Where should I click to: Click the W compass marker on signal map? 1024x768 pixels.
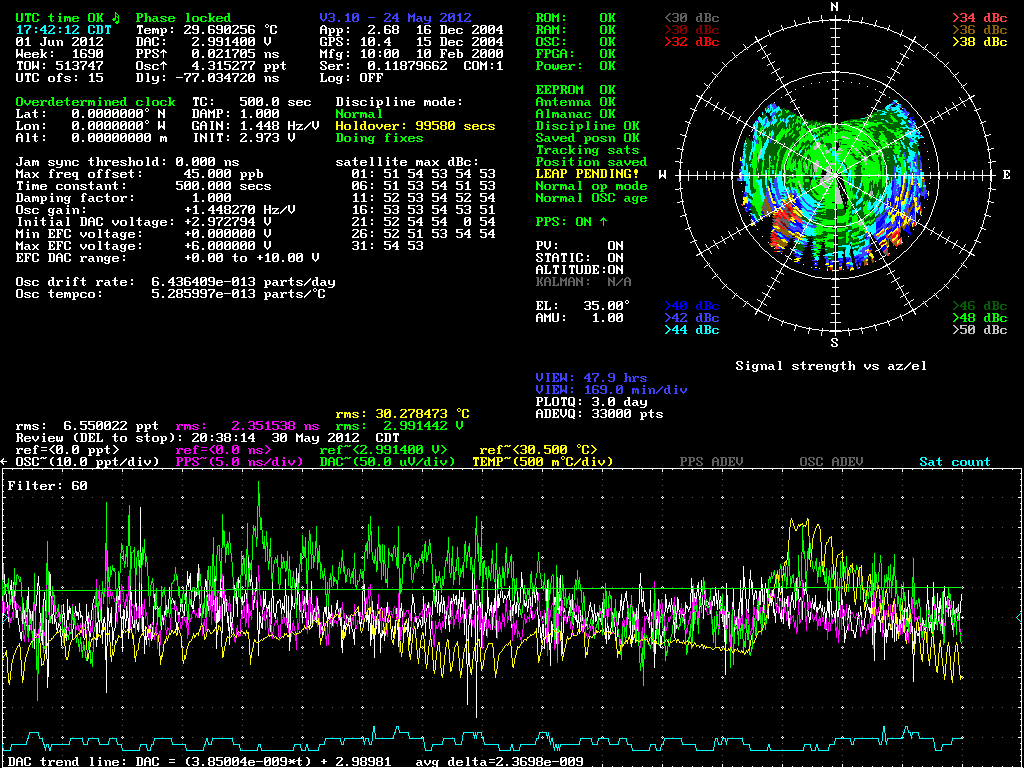coord(661,175)
